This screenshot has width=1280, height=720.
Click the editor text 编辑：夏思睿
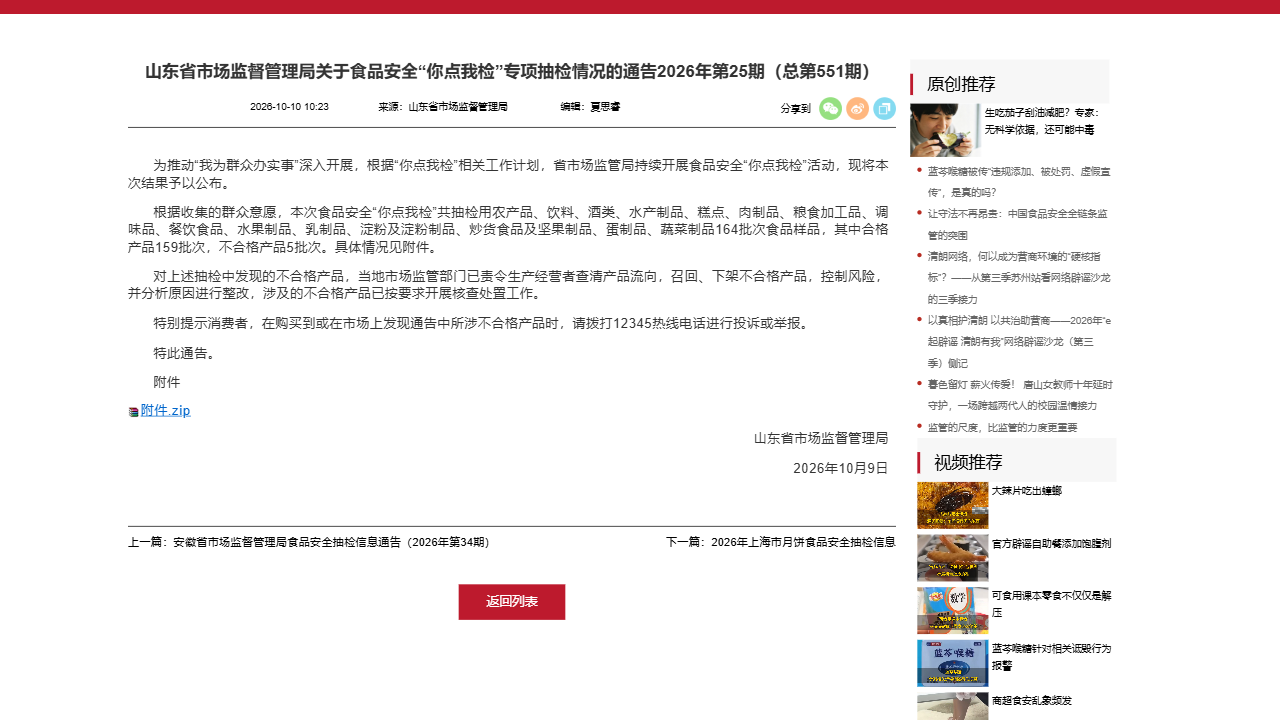[590, 107]
